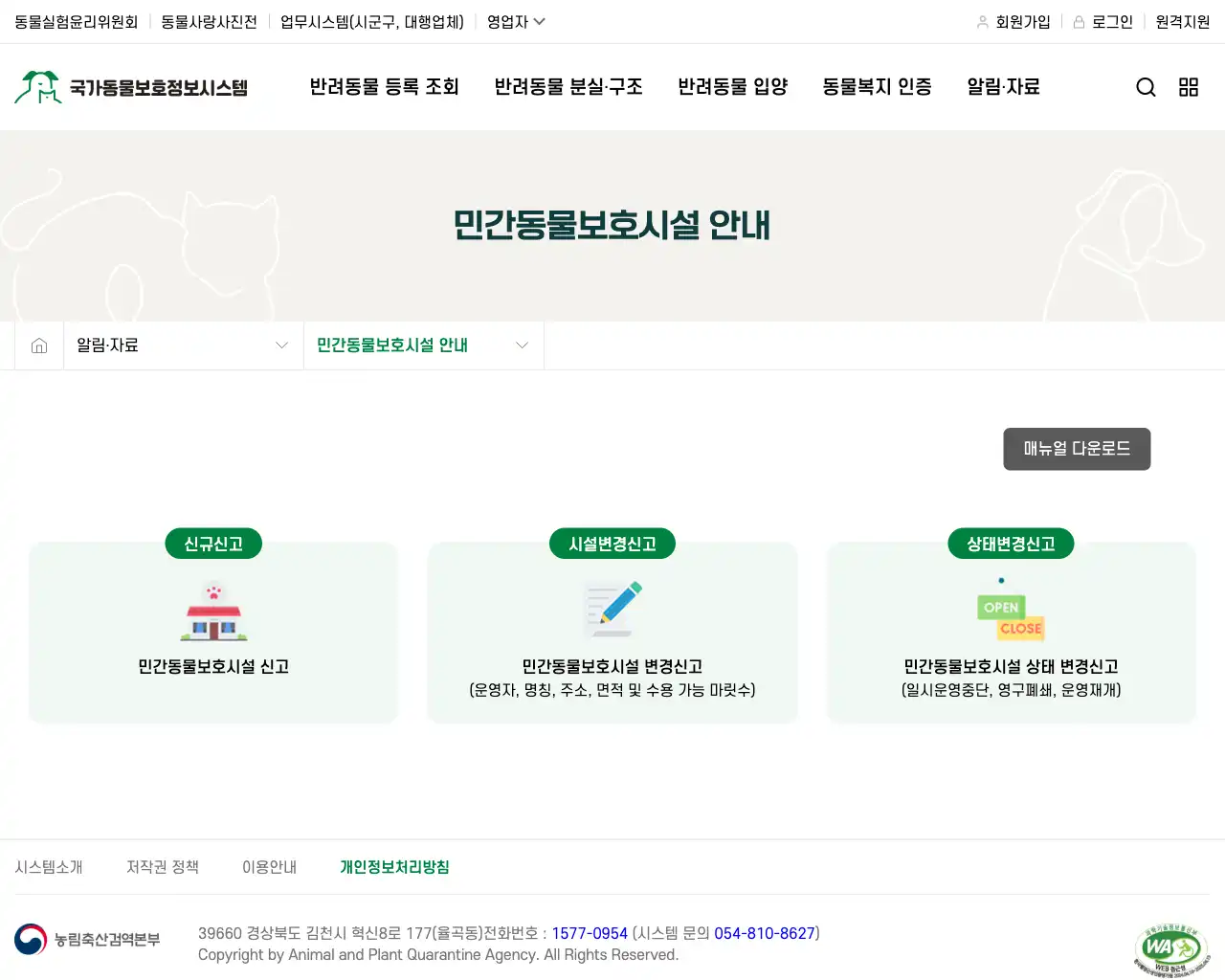
Task: Expand the 민간동물보호시설 안내 breadcrumb dropdown
Action: [424, 345]
